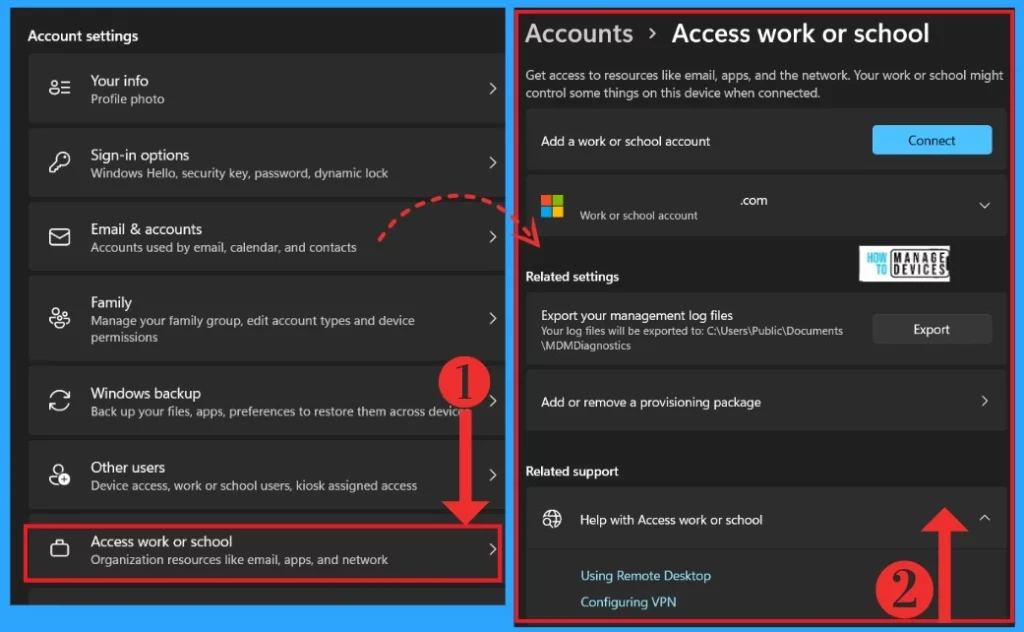Go back to Accounts via breadcrumb
The width and height of the screenshot is (1024, 632).
coord(579,33)
